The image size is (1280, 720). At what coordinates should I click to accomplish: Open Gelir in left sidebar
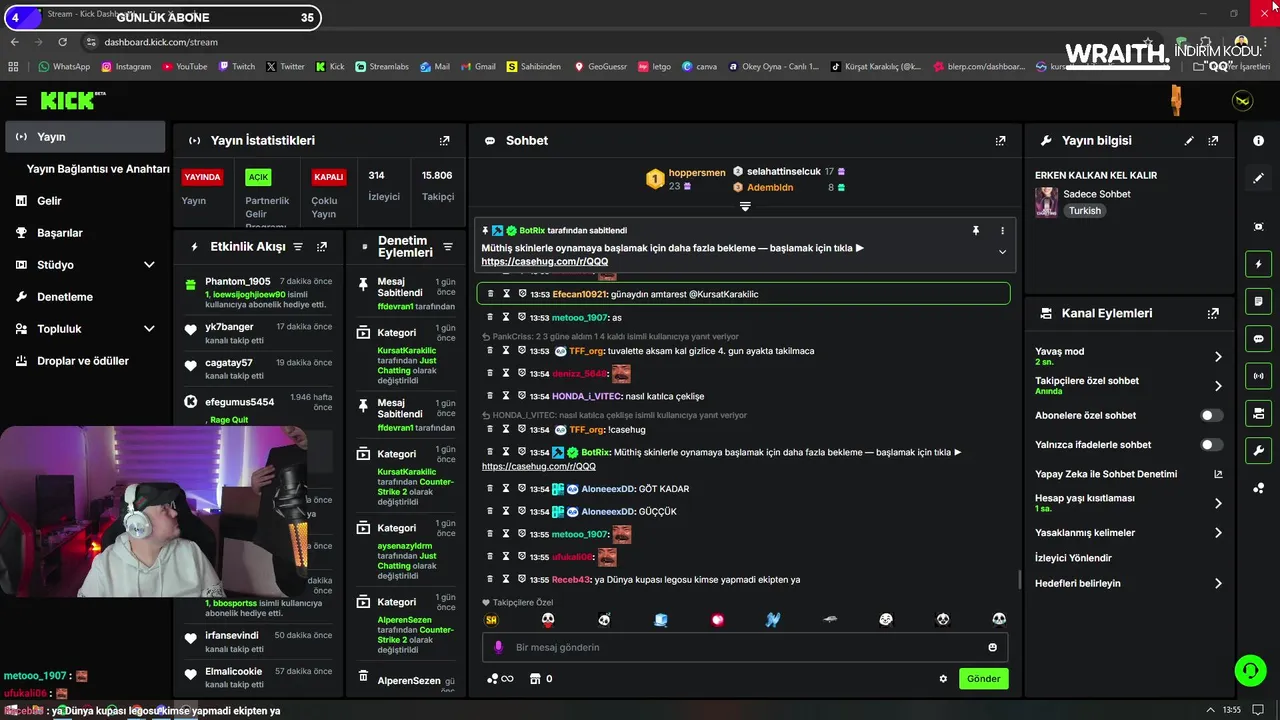click(85, 201)
